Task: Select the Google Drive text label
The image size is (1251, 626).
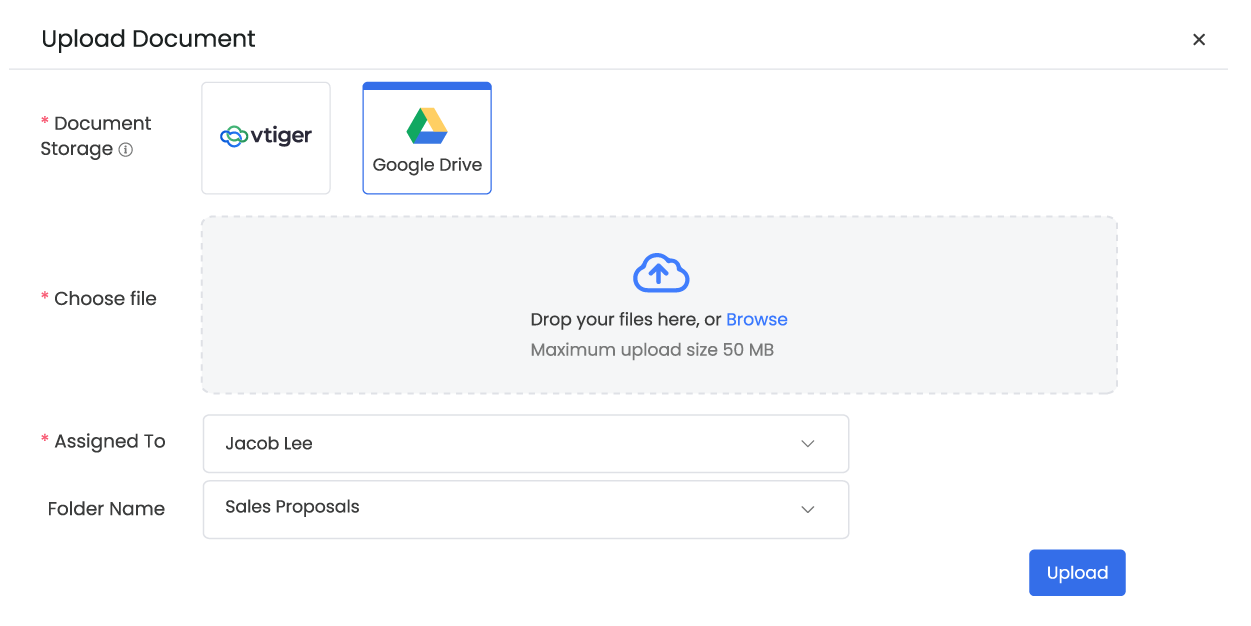Action: (427, 165)
